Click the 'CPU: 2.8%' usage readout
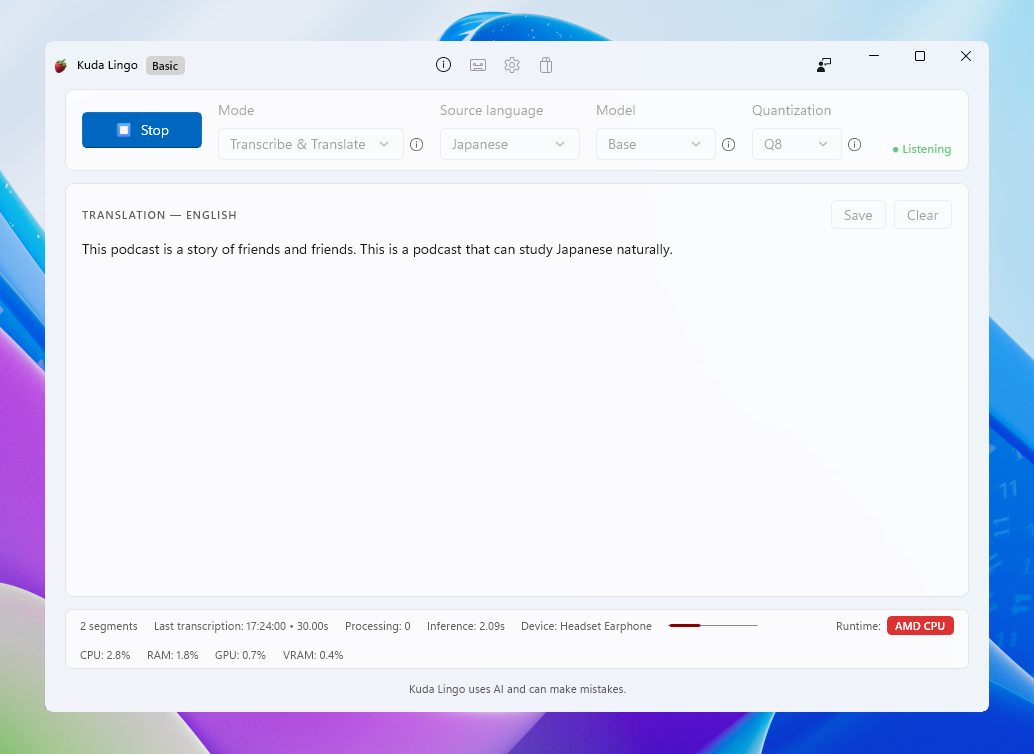Screen dimensions: 1034x754 coord(105,655)
